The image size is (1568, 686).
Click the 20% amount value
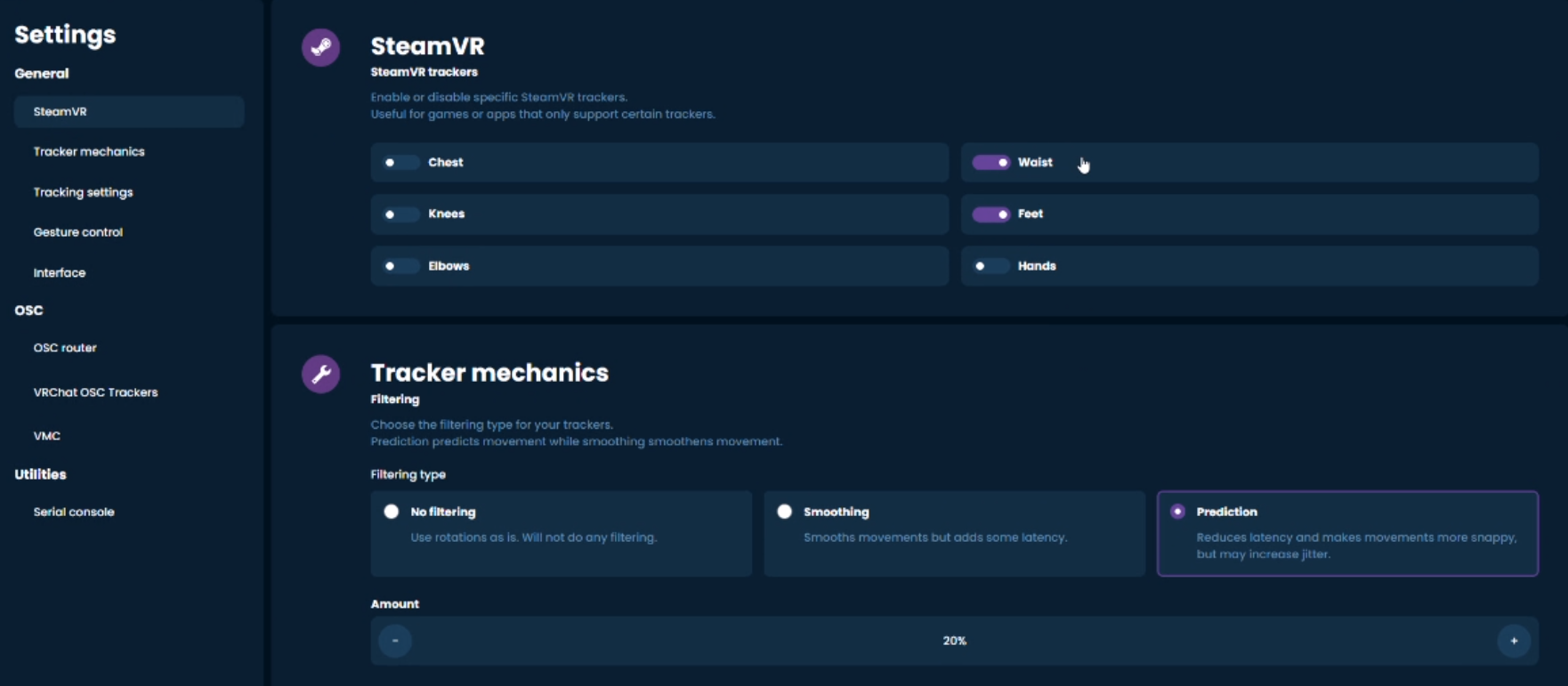pos(955,641)
